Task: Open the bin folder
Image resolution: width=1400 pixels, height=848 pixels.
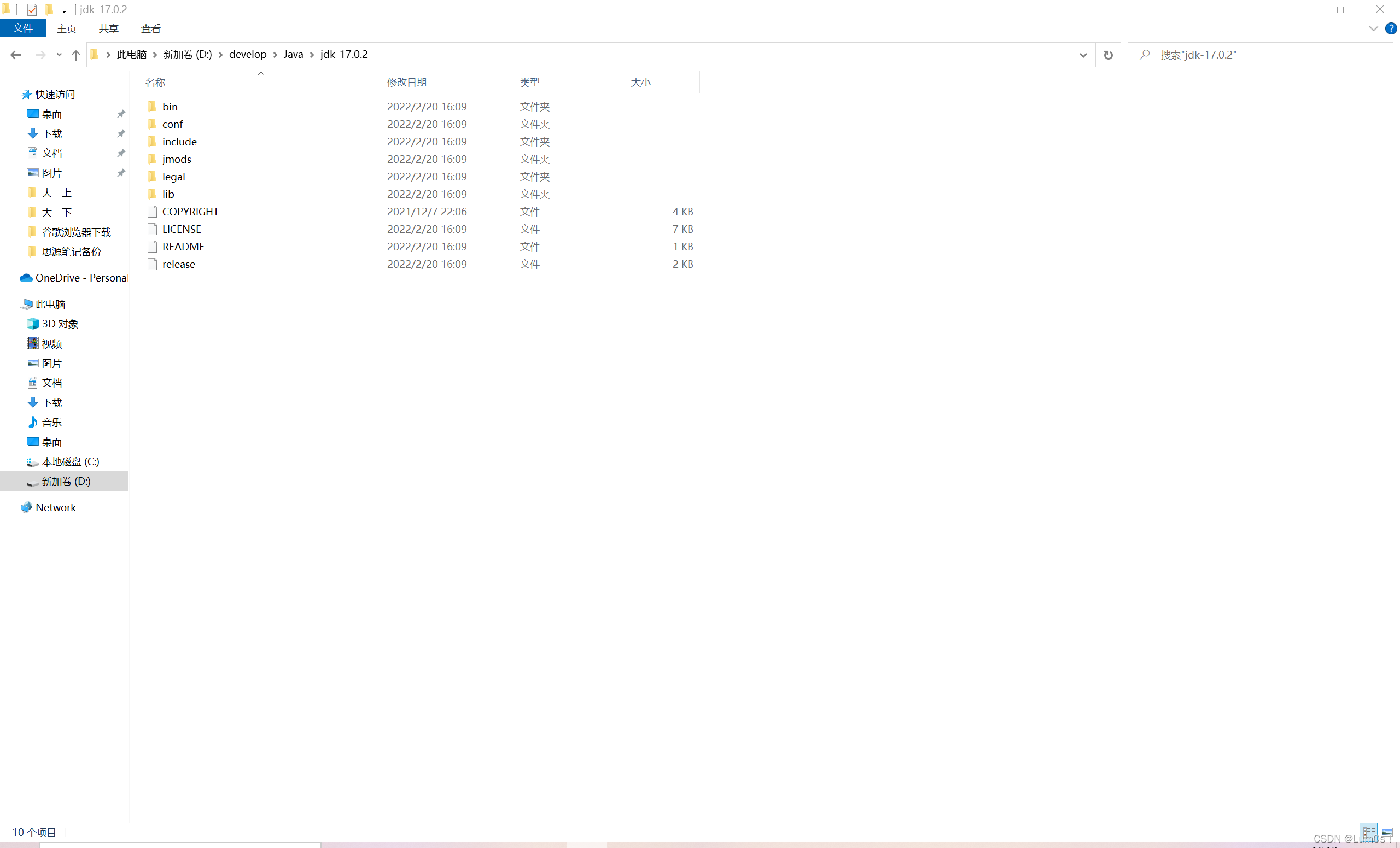Action: pyautogui.click(x=170, y=106)
